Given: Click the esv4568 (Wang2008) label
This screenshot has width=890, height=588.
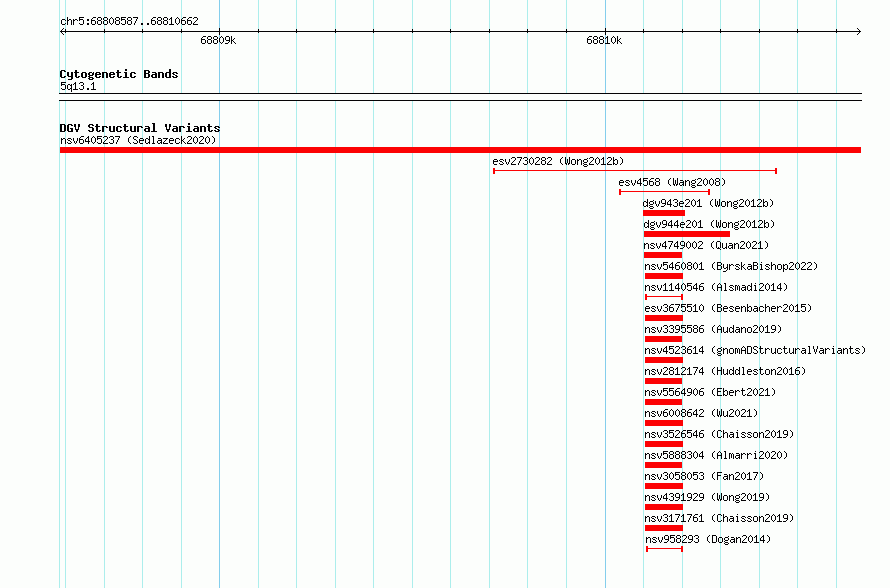Looking at the screenshot, I should pos(672,182).
